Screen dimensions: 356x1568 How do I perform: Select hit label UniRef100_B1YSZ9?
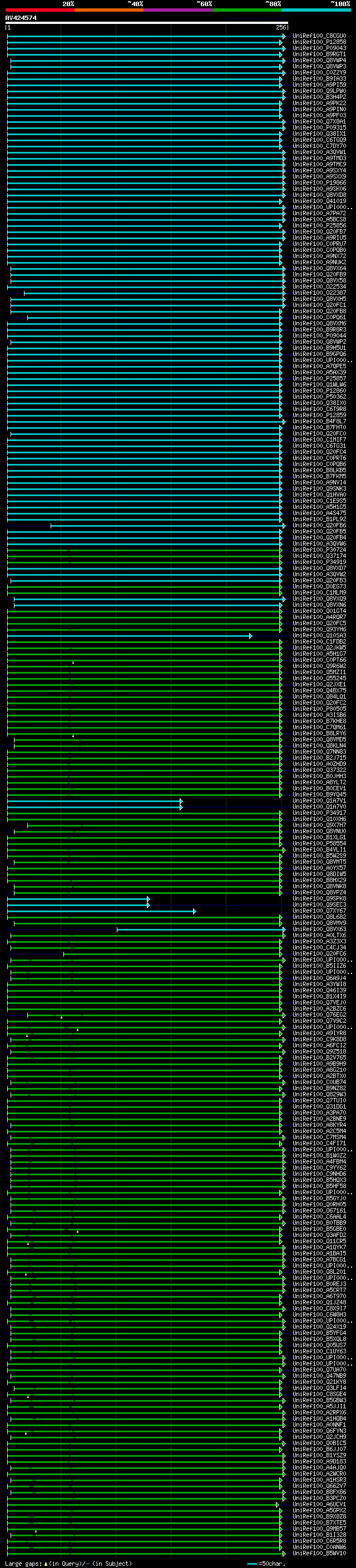tap(319, 1456)
